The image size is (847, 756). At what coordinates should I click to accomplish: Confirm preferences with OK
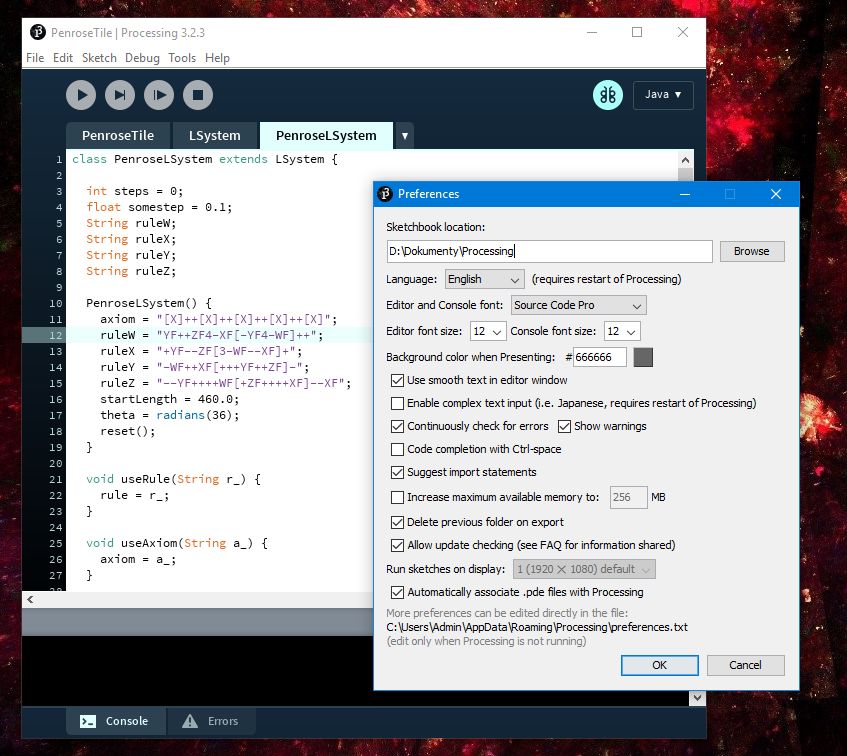click(x=660, y=665)
